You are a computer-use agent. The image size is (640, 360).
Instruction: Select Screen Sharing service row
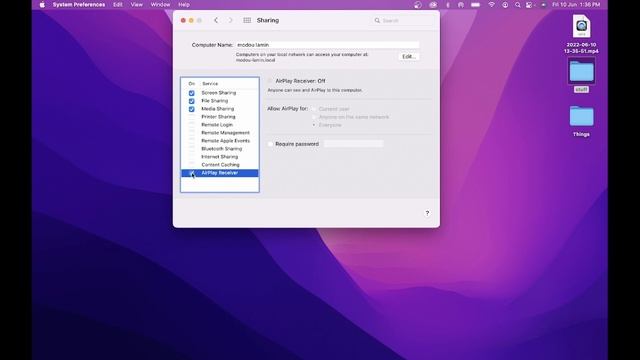[x=220, y=93]
